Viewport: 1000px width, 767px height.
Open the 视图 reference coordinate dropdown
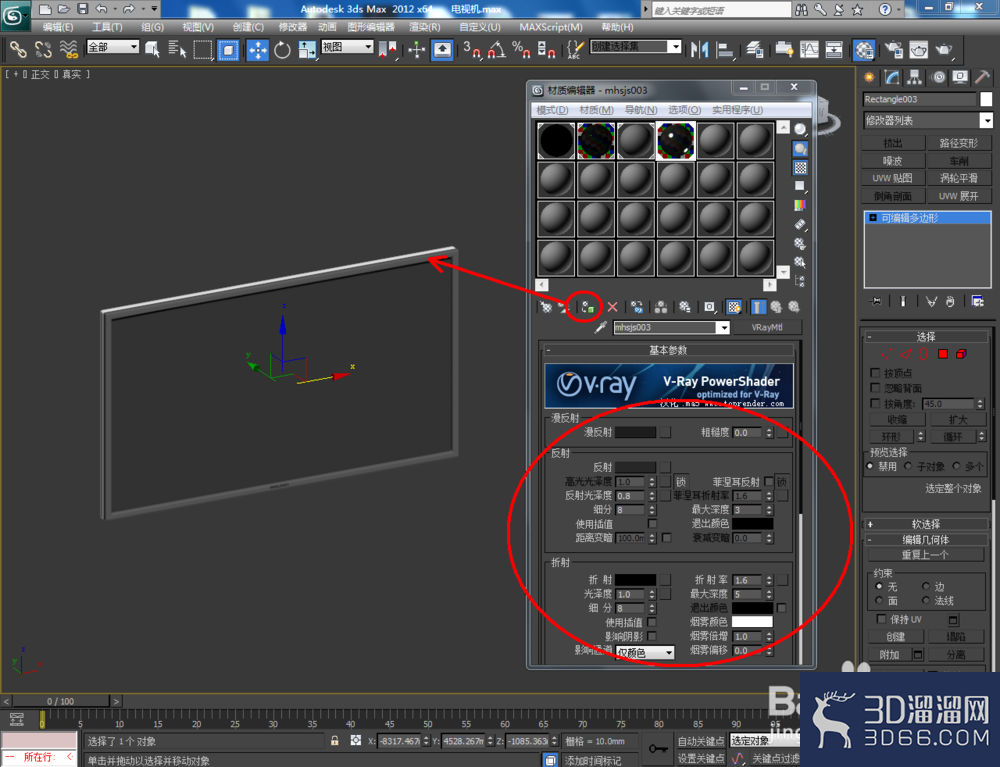pyautogui.click(x=347, y=47)
